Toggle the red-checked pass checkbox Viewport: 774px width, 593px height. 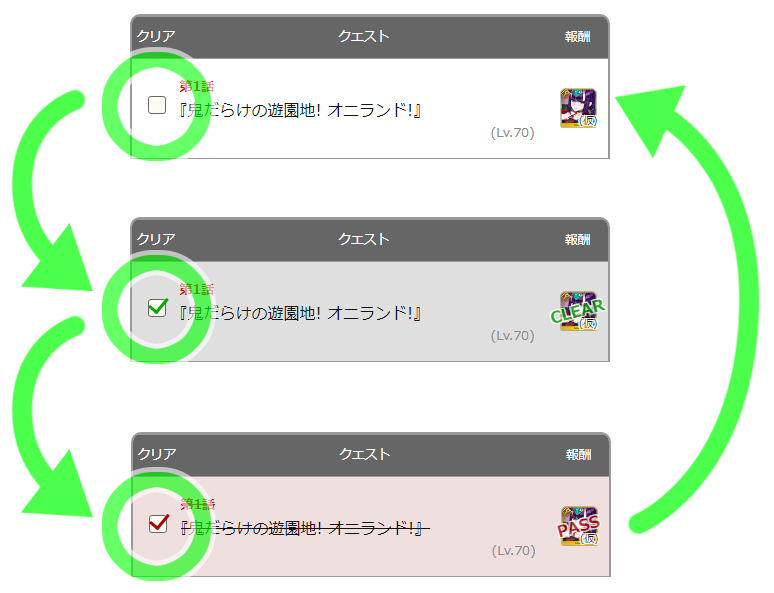[158, 523]
